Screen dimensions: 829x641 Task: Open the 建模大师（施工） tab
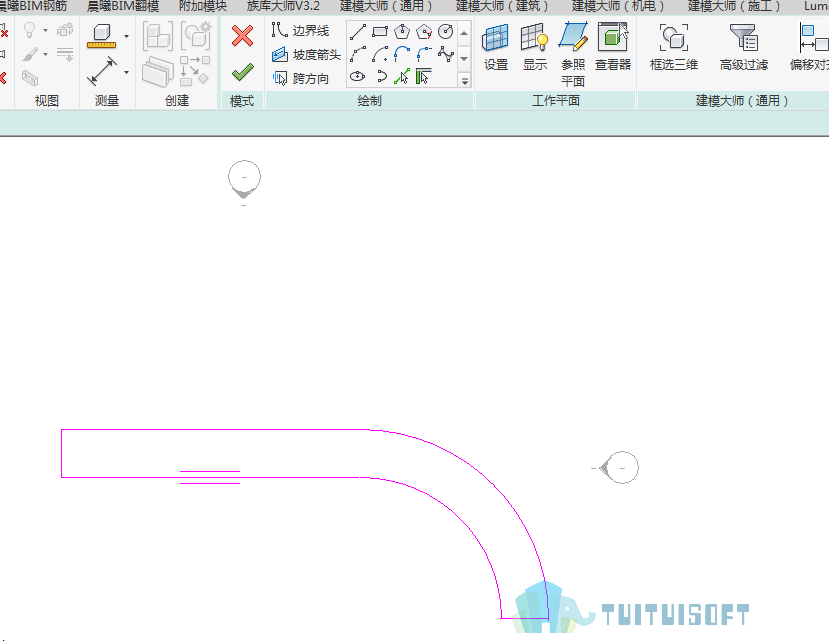click(734, 6)
